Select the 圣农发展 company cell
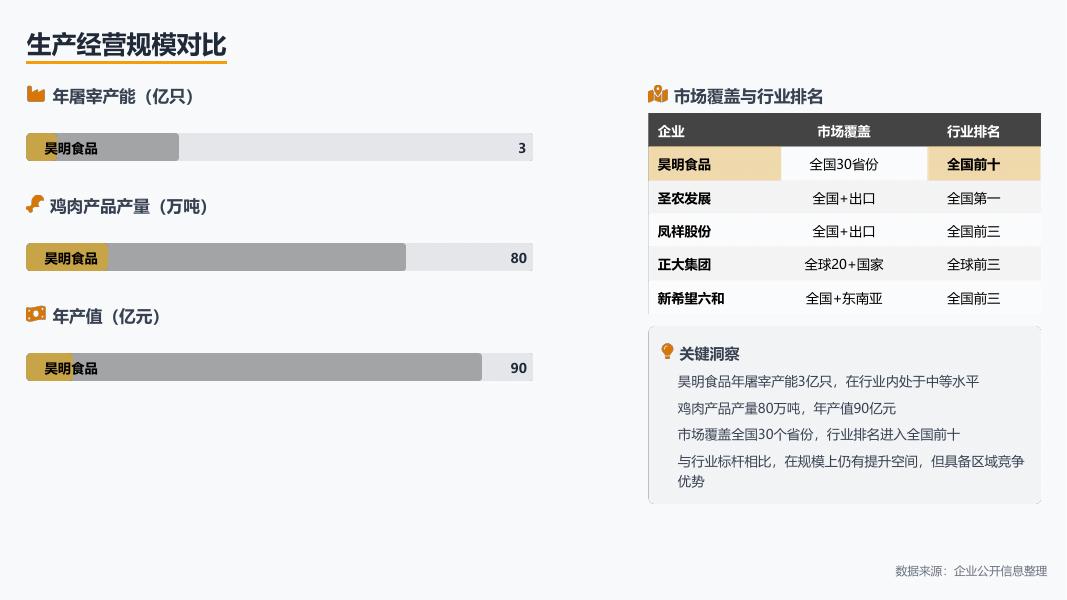The image size is (1067, 600). coord(684,198)
